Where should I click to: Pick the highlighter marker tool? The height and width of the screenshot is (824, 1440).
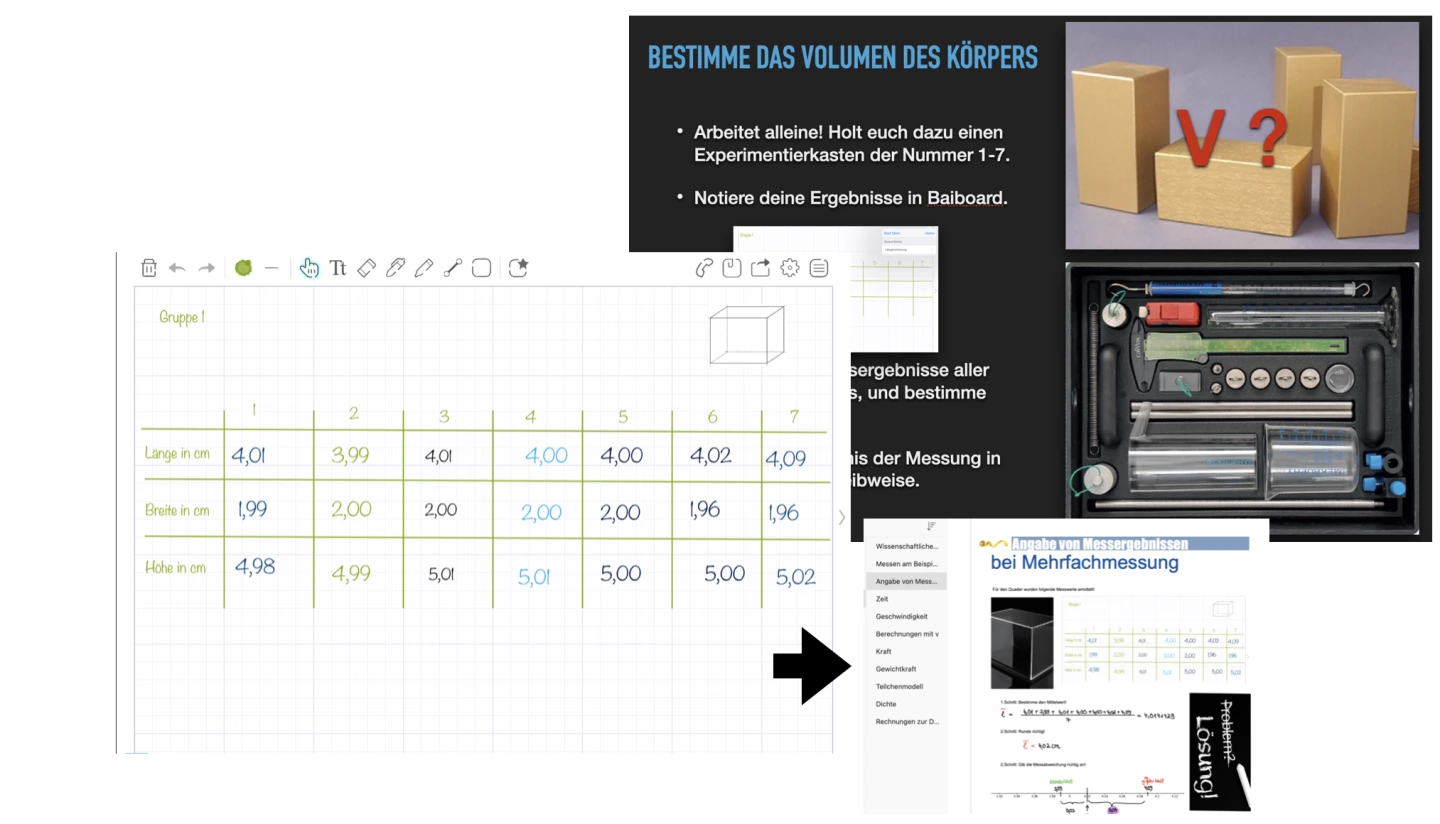coord(395,267)
